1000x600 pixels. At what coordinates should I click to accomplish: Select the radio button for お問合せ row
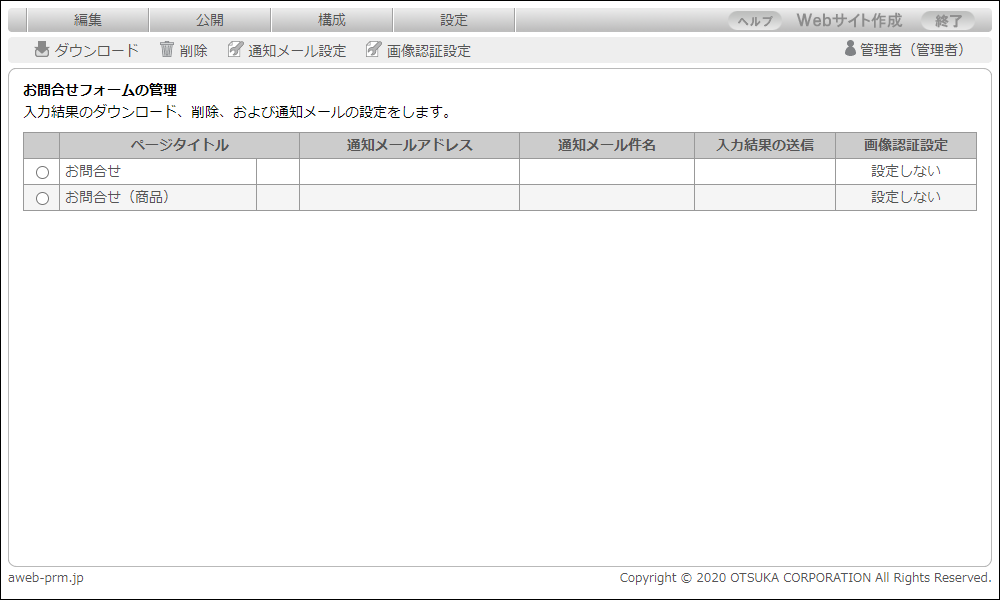point(42,172)
